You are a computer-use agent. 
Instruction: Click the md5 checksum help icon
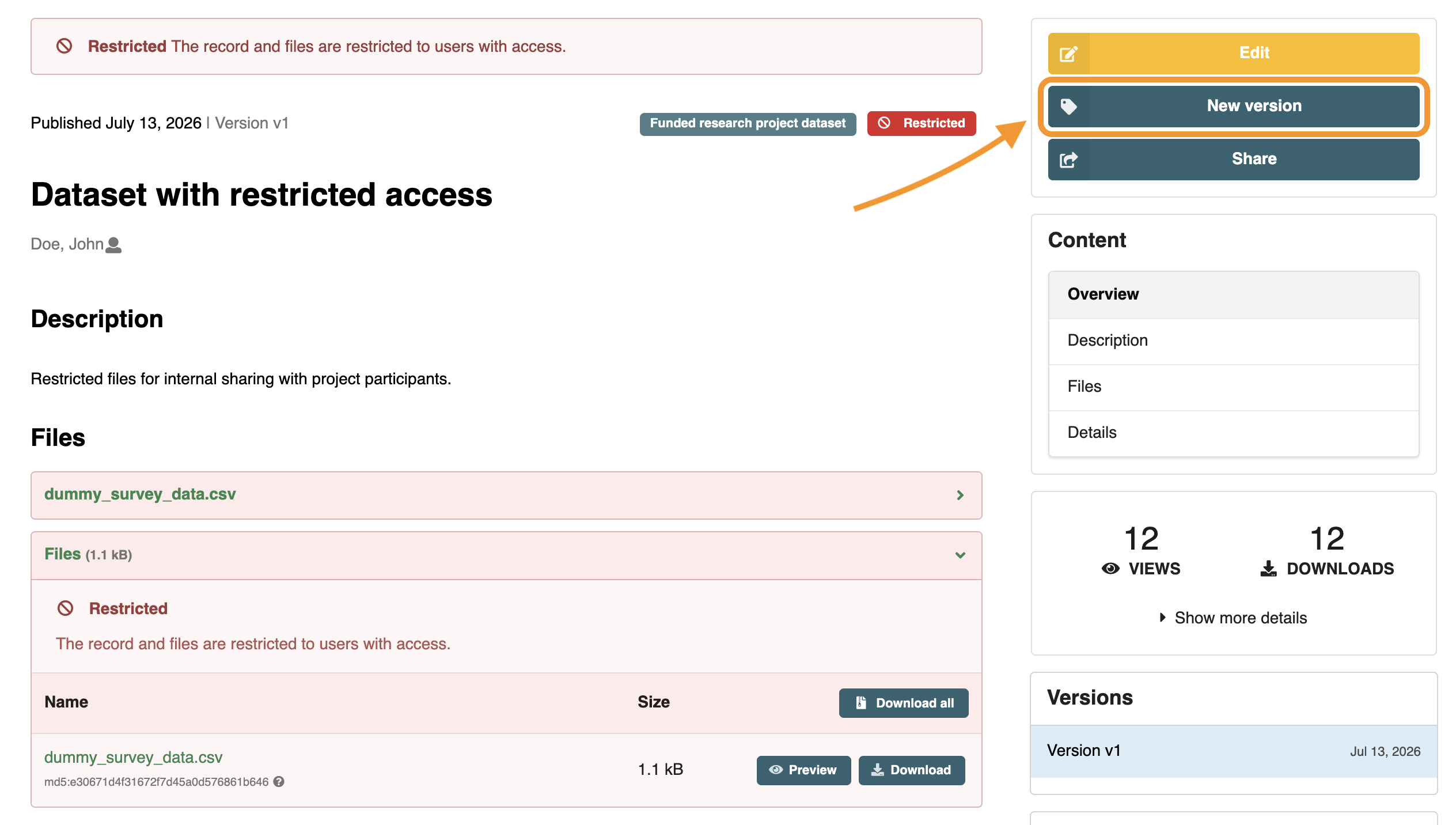point(279,782)
